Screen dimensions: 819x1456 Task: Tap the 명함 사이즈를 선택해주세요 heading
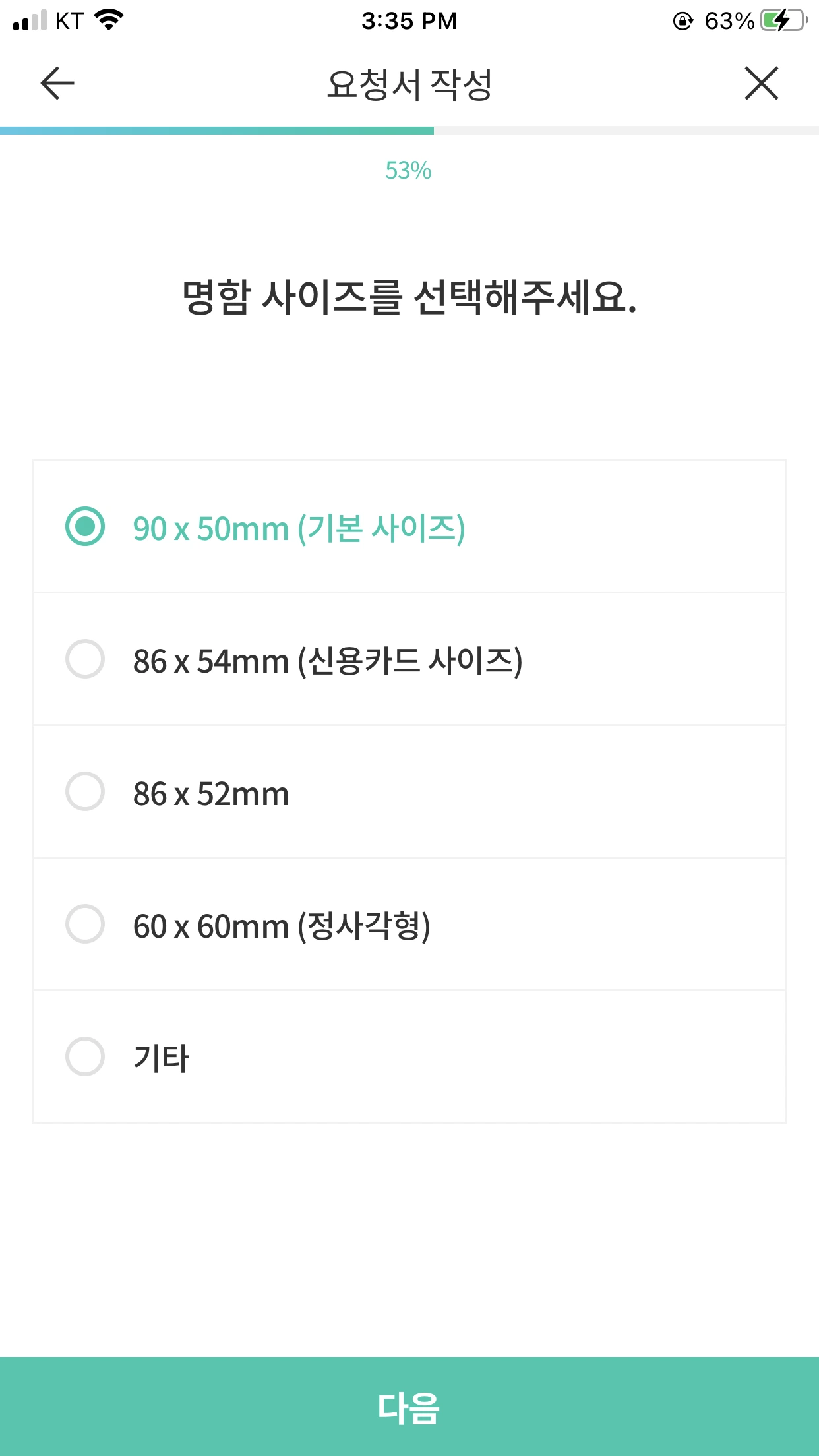tap(409, 297)
